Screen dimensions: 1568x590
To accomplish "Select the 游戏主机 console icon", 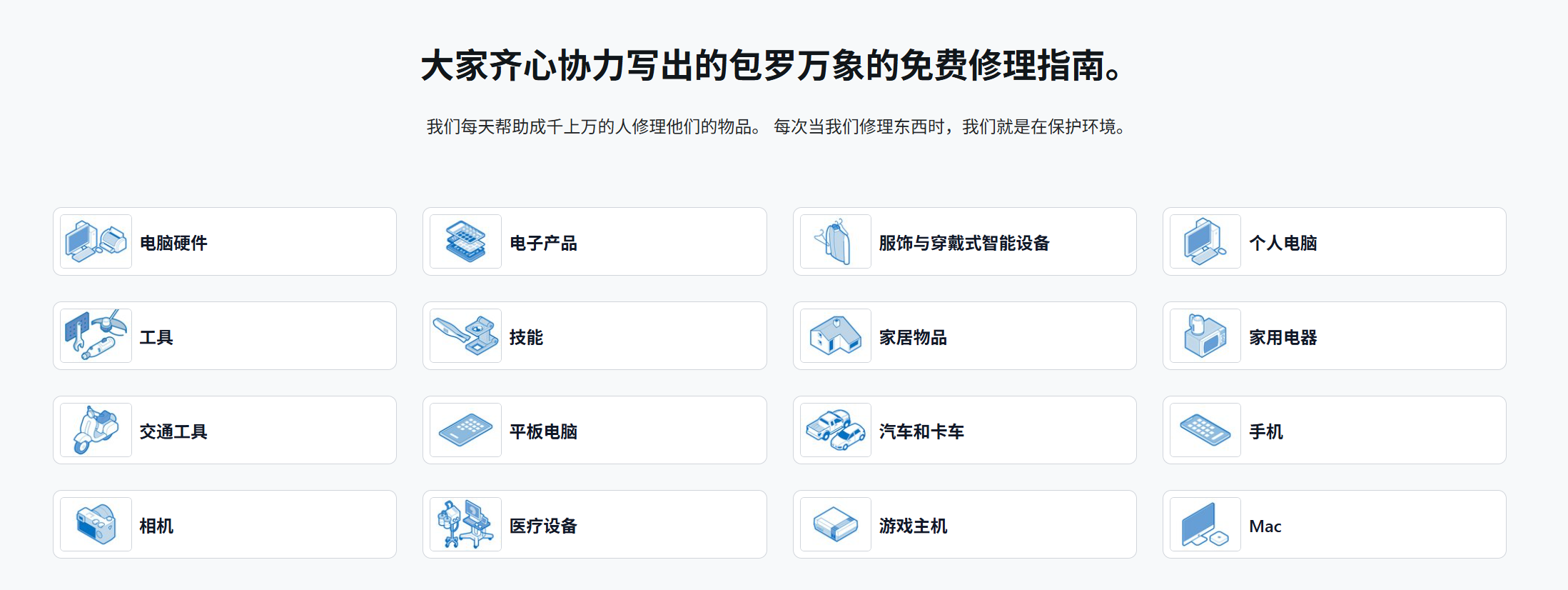I will pyautogui.click(x=836, y=524).
